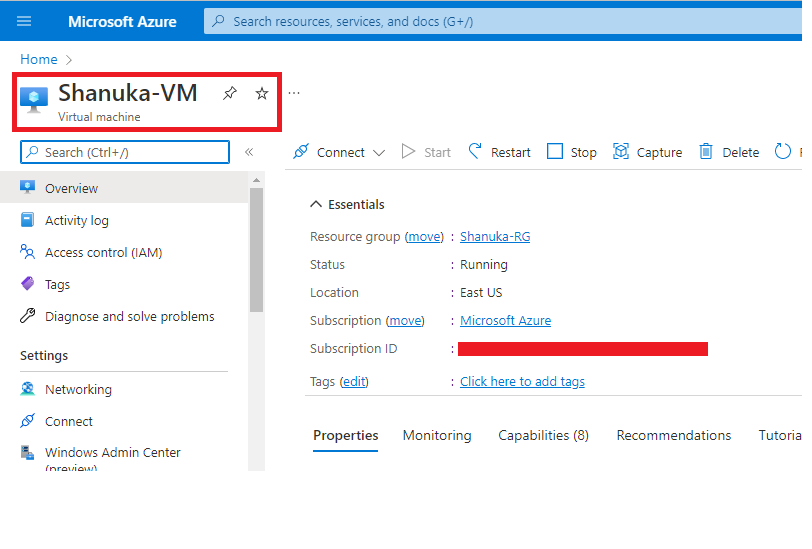This screenshot has height=549, width=812.
Task: Click the sidebar scrollbar thumb
Action: coord(256,250)
